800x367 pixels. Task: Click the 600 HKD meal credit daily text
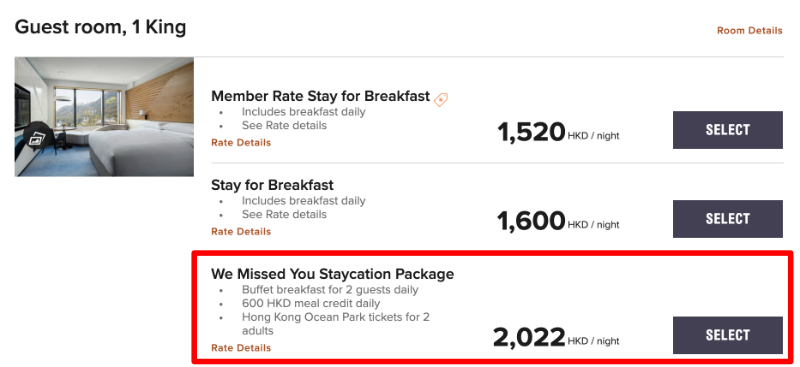point(311,304)
